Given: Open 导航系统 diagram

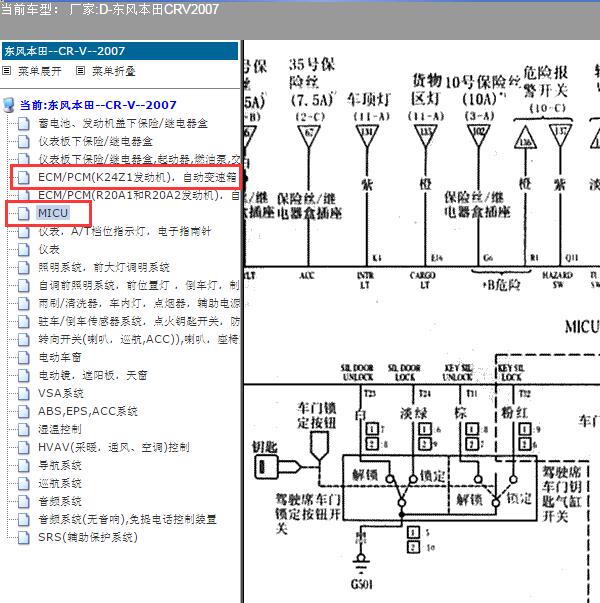Looking at the screenshot, I should pos(60,466).
